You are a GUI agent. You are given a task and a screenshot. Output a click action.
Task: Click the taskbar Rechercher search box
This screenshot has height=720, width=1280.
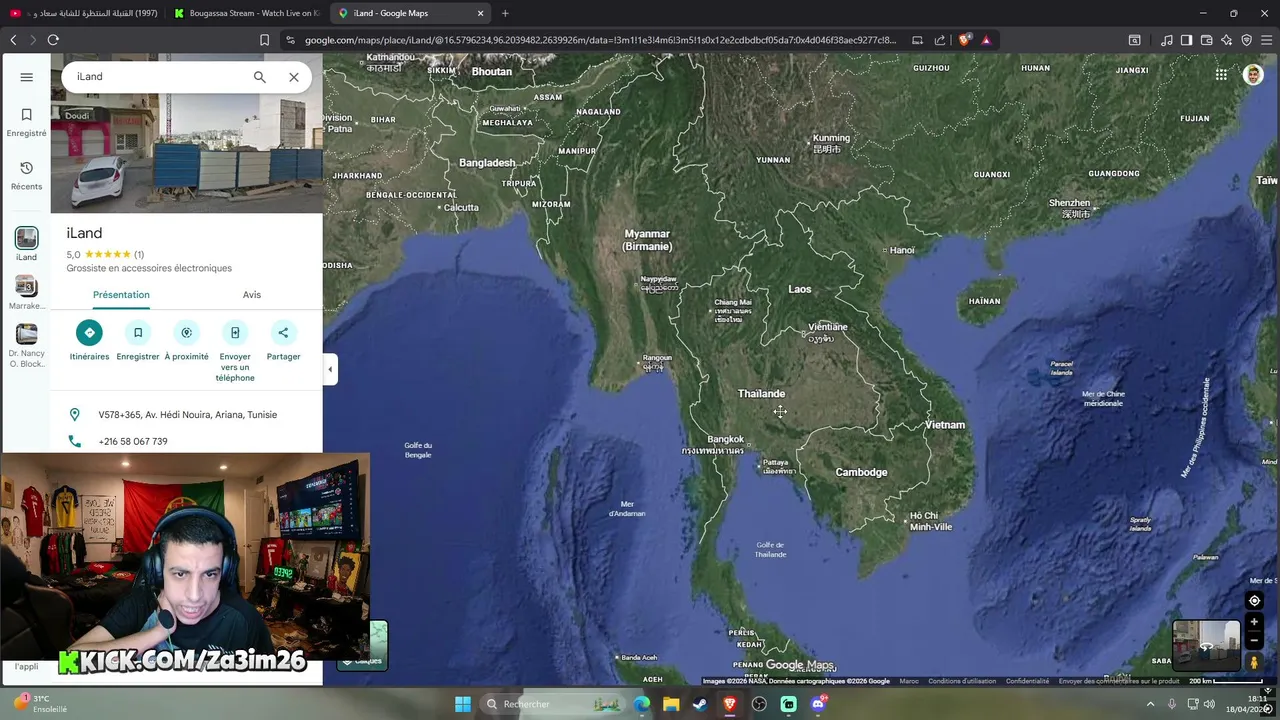click(x=551, y=704)
